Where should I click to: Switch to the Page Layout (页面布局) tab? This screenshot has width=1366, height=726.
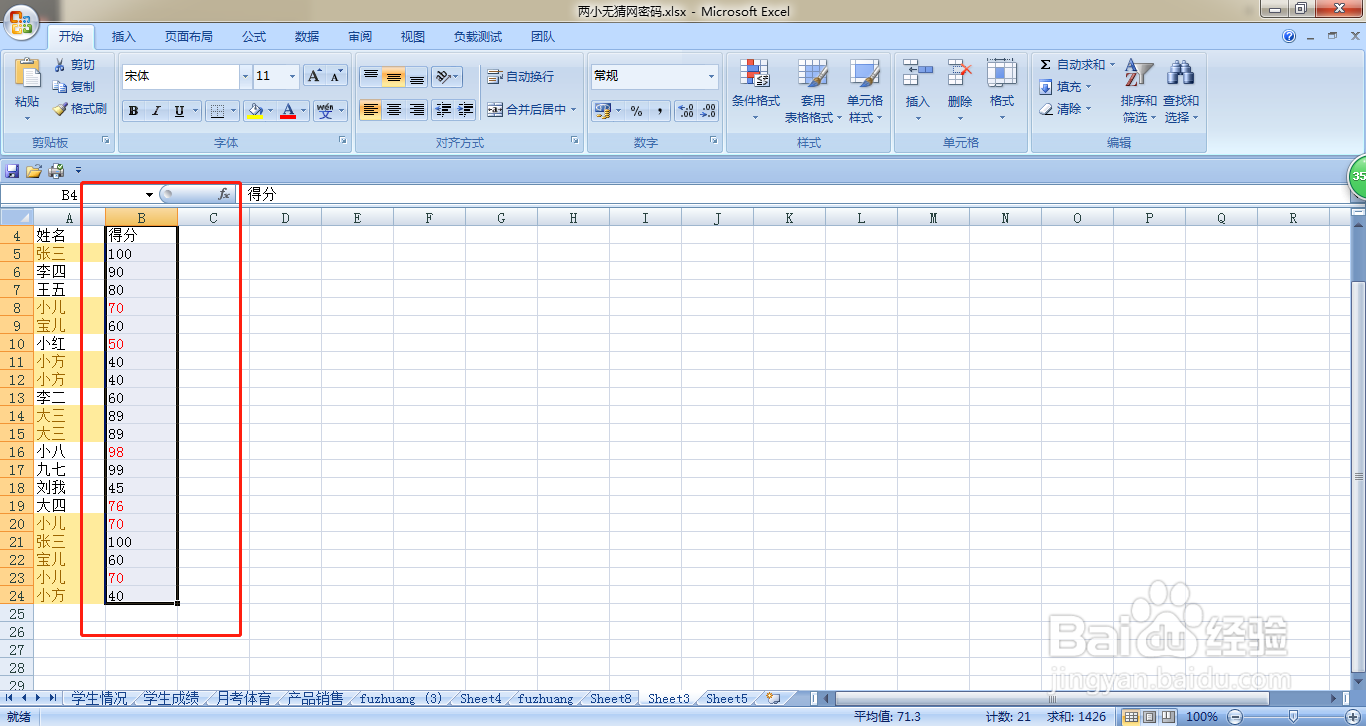pyautogui.click(x=189, y=37)
